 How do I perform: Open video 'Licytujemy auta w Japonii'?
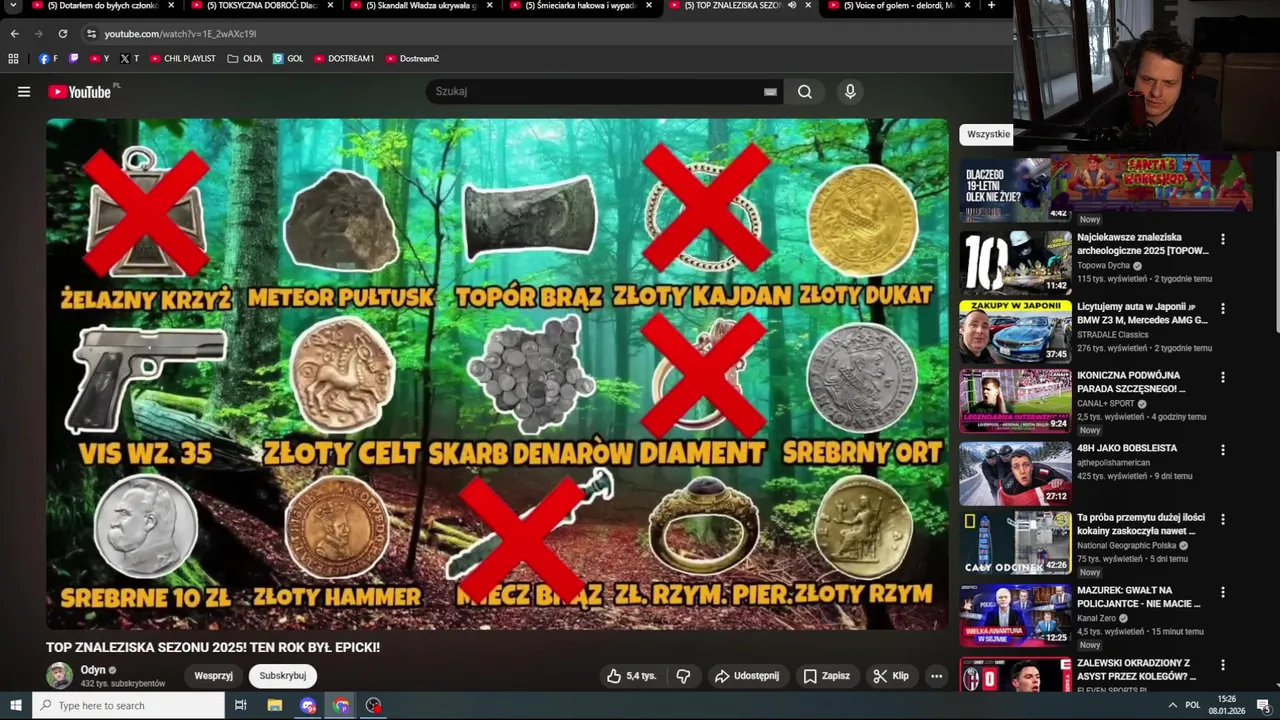click(x=1142, y=313)
